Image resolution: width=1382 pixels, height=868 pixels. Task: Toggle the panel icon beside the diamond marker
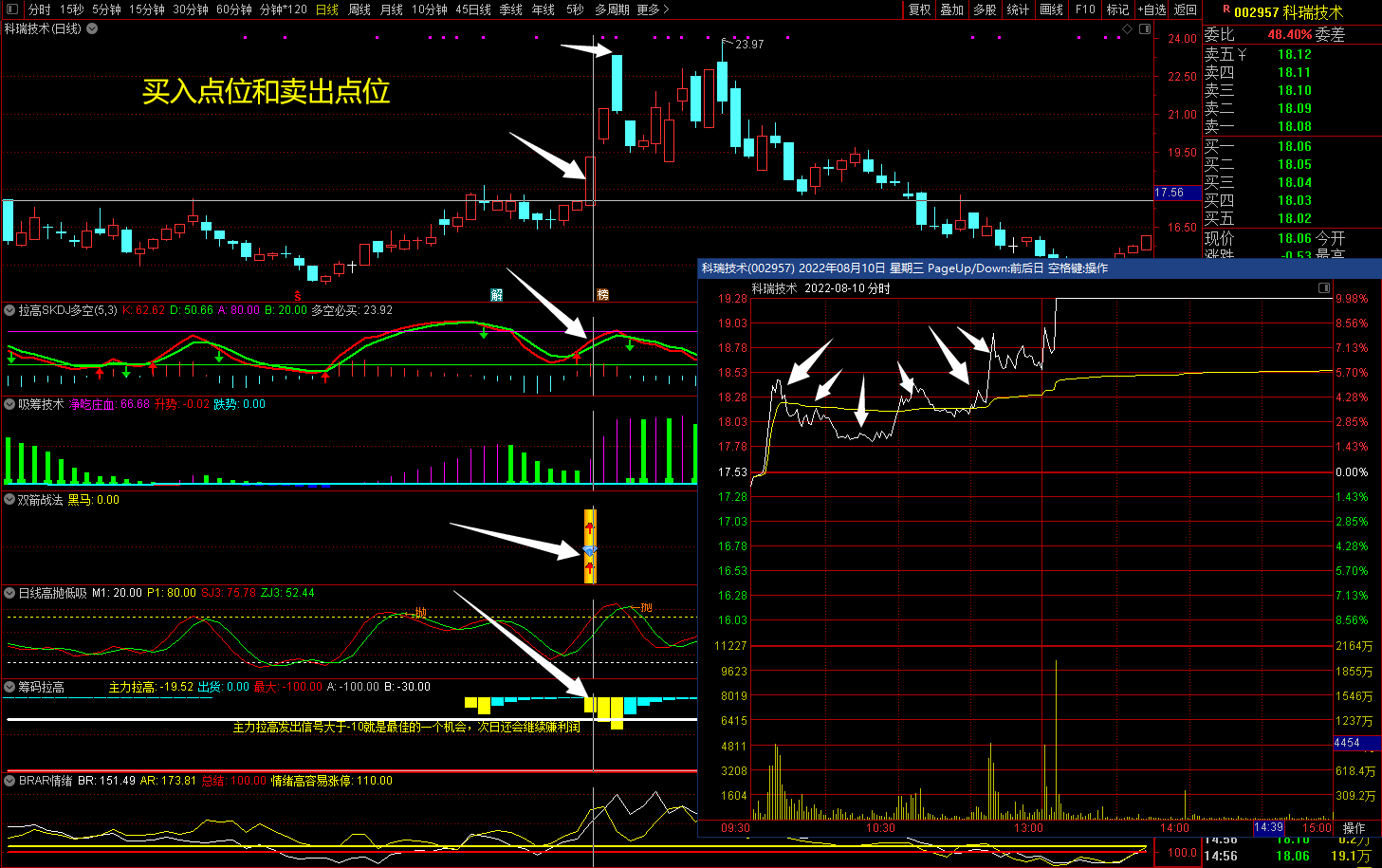pyautogui.click(x=1143, y=29)
